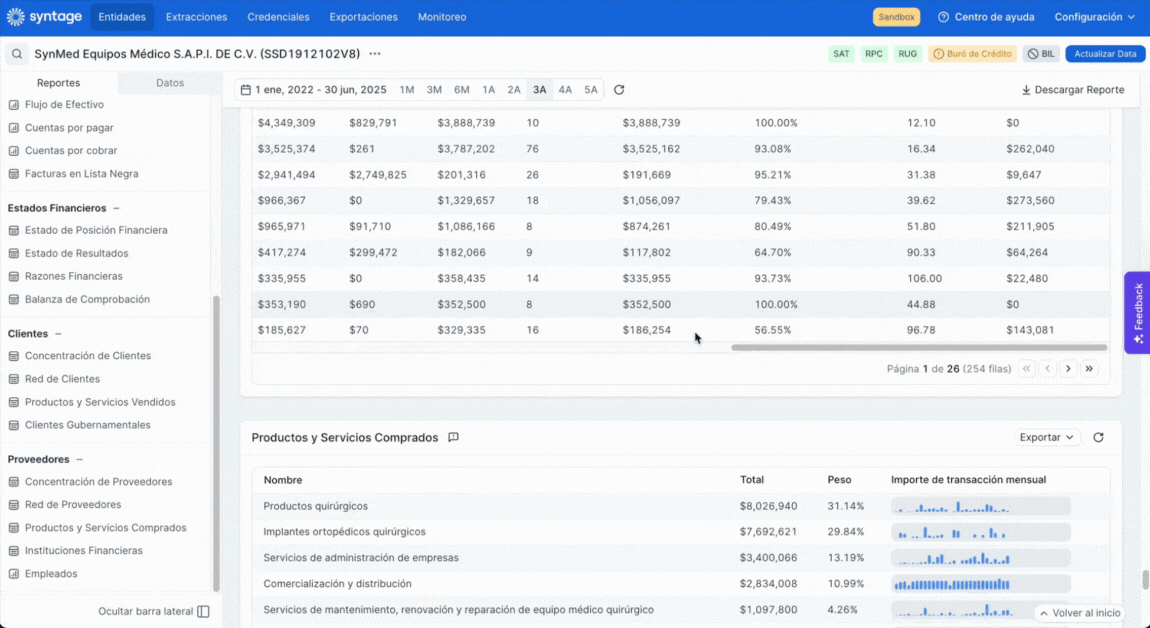Click the Sandbox badge
This screenshot has height=628, width=1150.
click(896, 17)
